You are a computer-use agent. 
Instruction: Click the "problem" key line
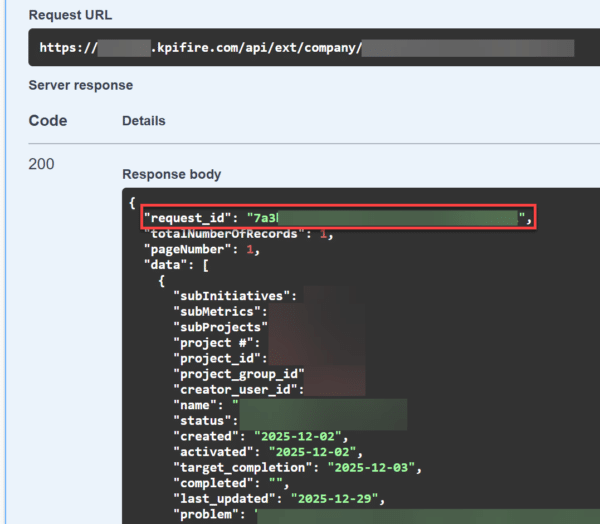(x=210, y=515)
